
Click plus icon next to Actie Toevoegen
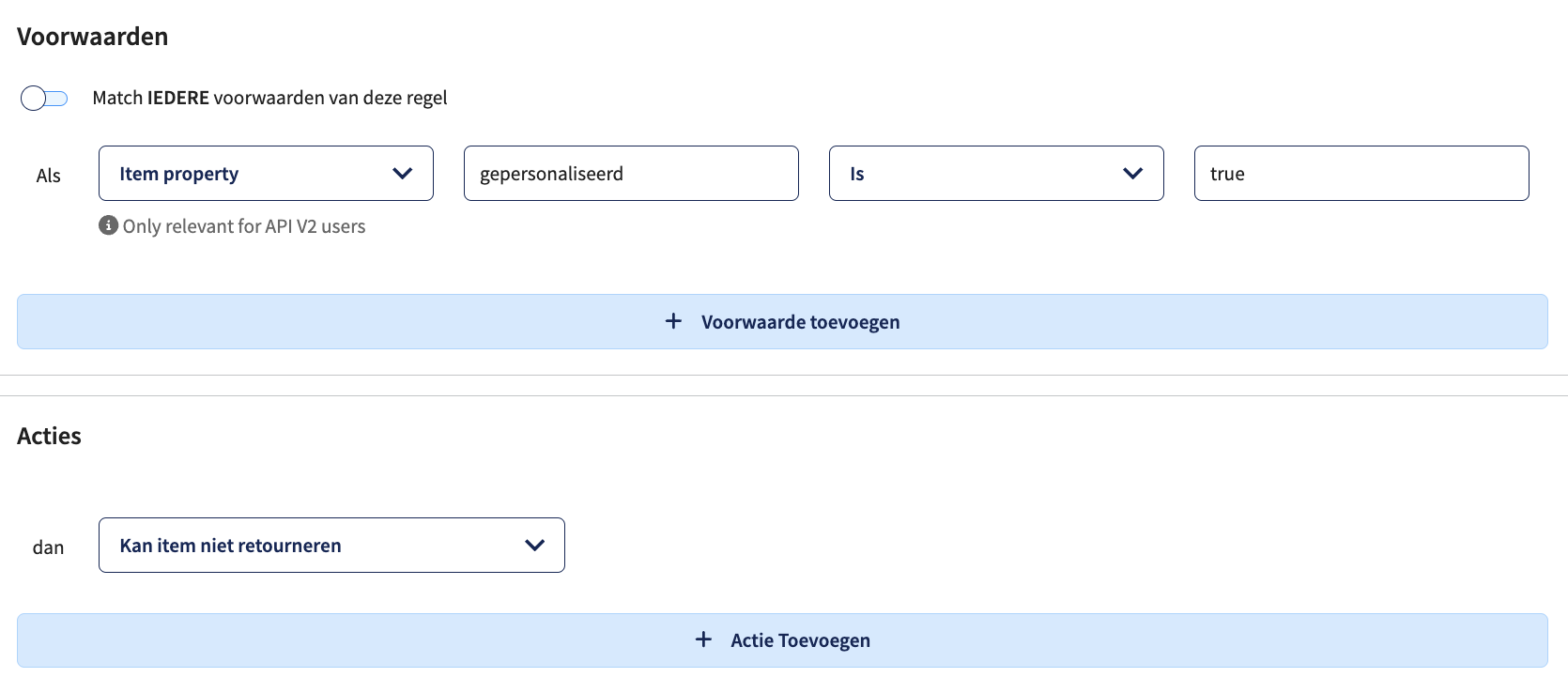tap(703, 639)
